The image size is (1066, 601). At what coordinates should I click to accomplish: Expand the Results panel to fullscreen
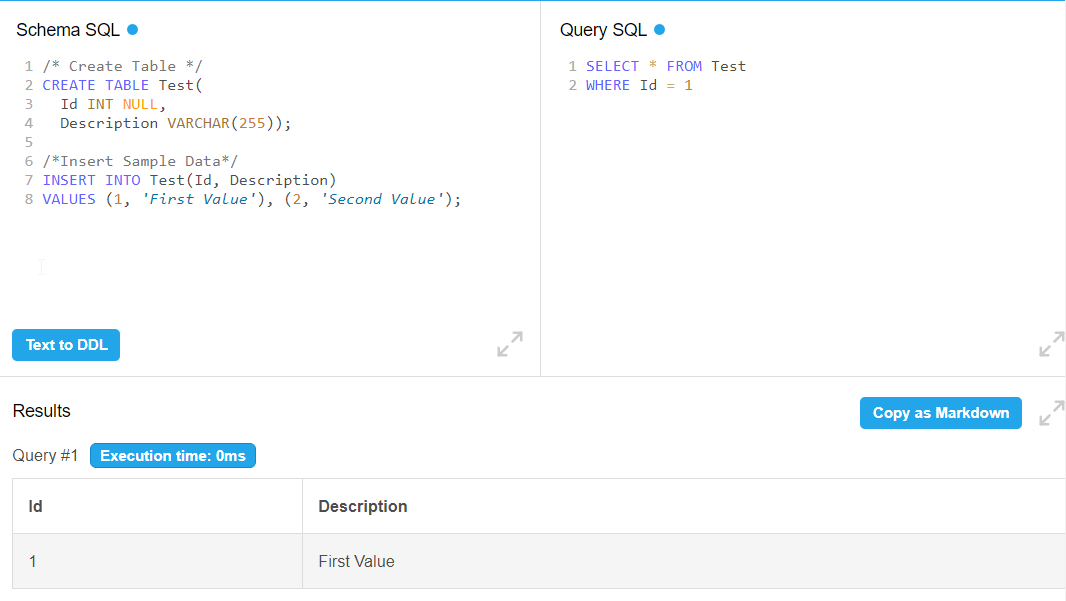click(x=1052, y=413)
